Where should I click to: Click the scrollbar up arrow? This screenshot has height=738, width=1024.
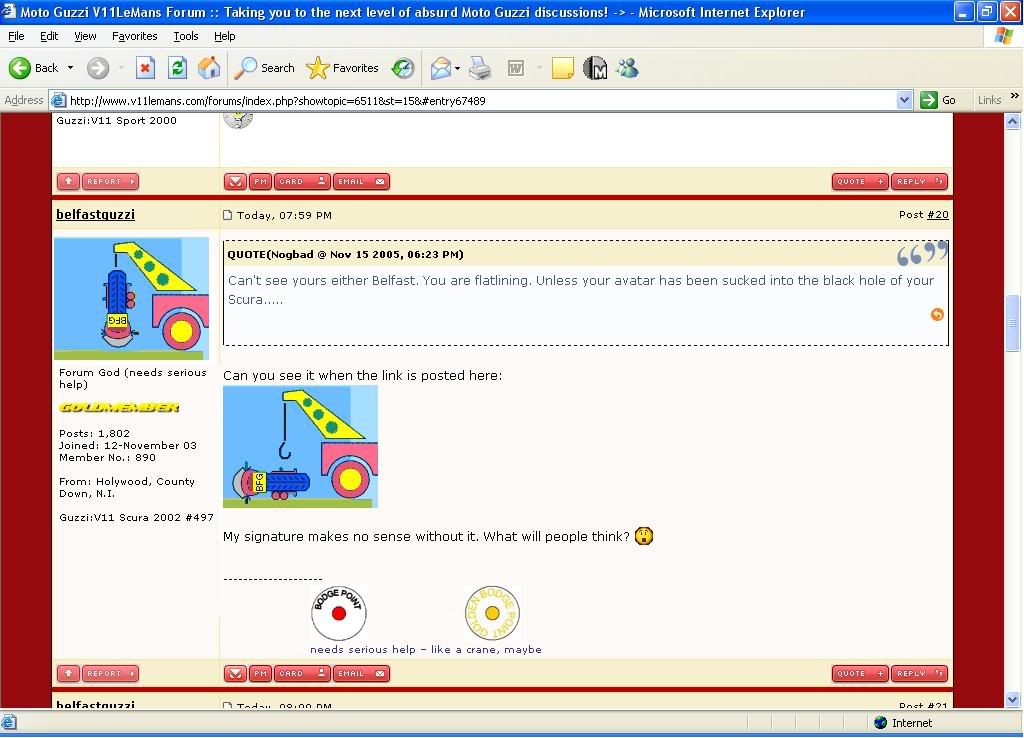click(x=1012, y=121)
